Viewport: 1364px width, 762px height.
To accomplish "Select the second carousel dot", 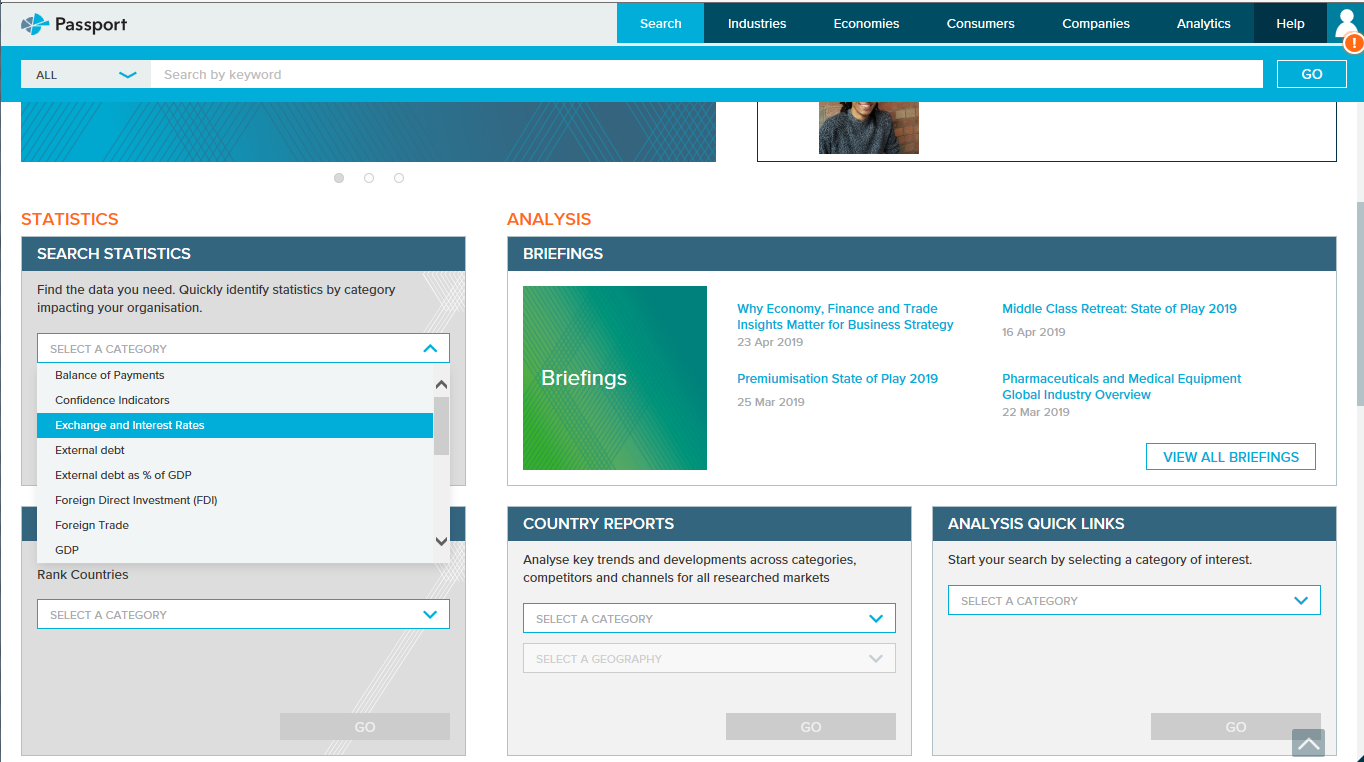I will tap(369, 178).
